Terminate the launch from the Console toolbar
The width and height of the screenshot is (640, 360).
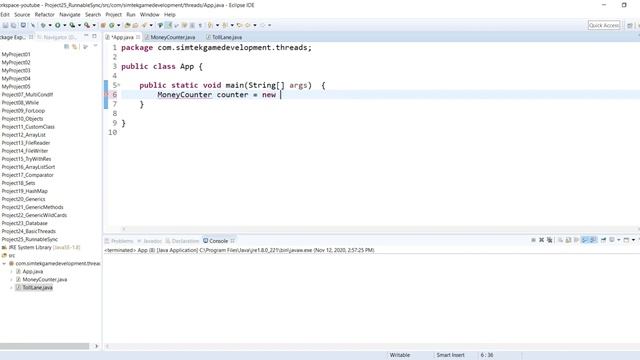(533, 240)
